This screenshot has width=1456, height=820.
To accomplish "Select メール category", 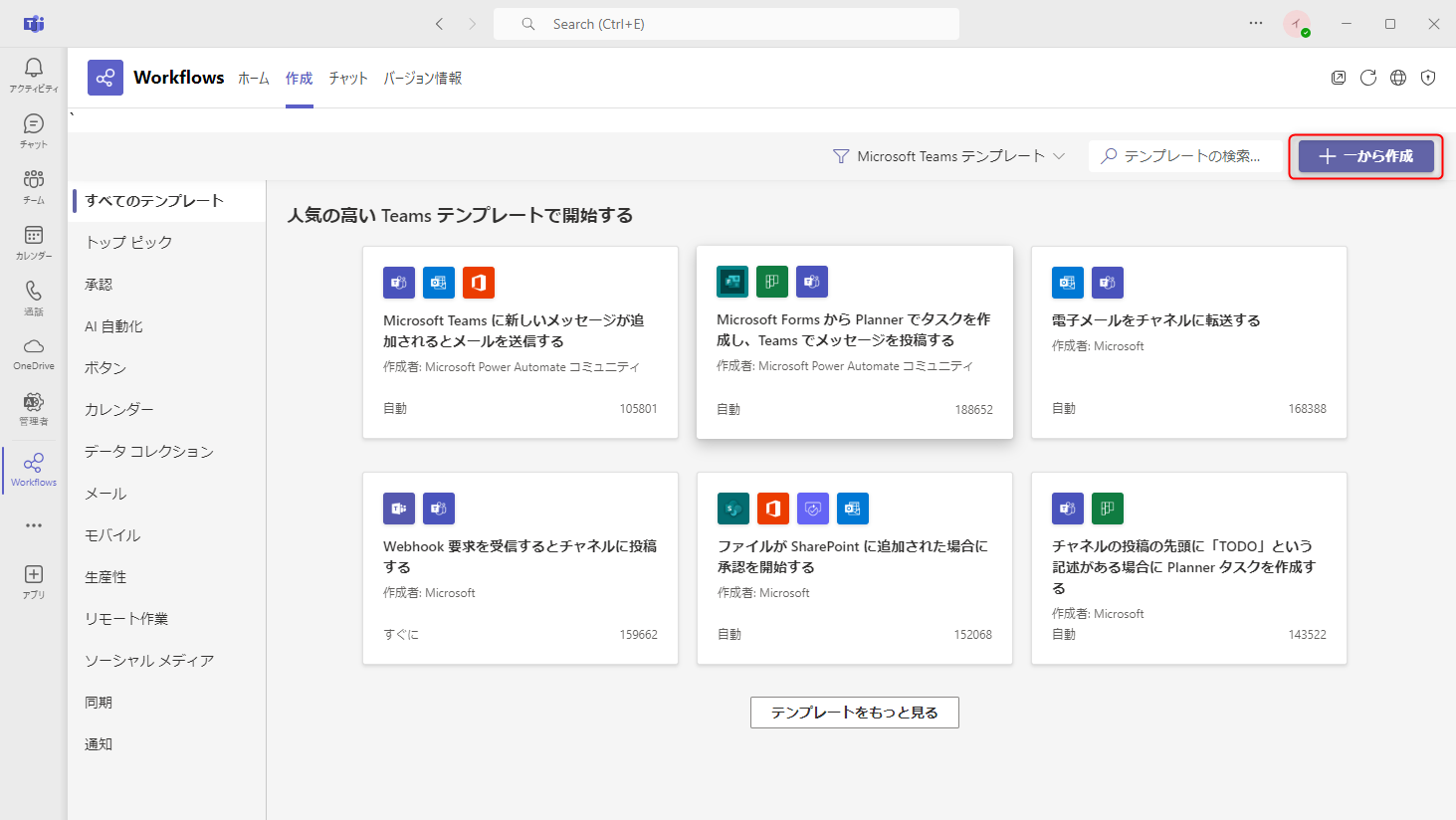I will coord(168,494).
